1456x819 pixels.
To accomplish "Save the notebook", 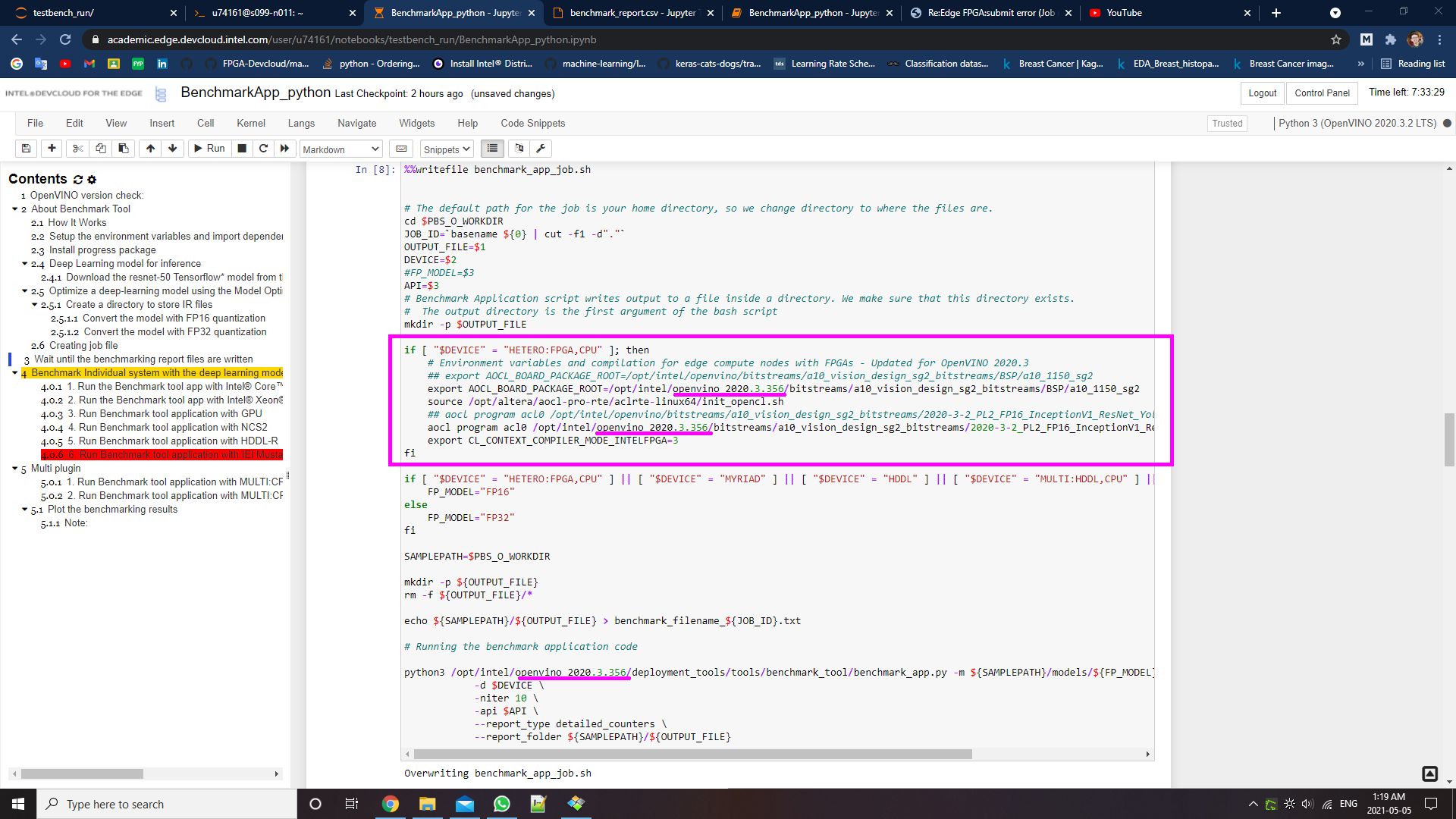I will coord(25,149).
